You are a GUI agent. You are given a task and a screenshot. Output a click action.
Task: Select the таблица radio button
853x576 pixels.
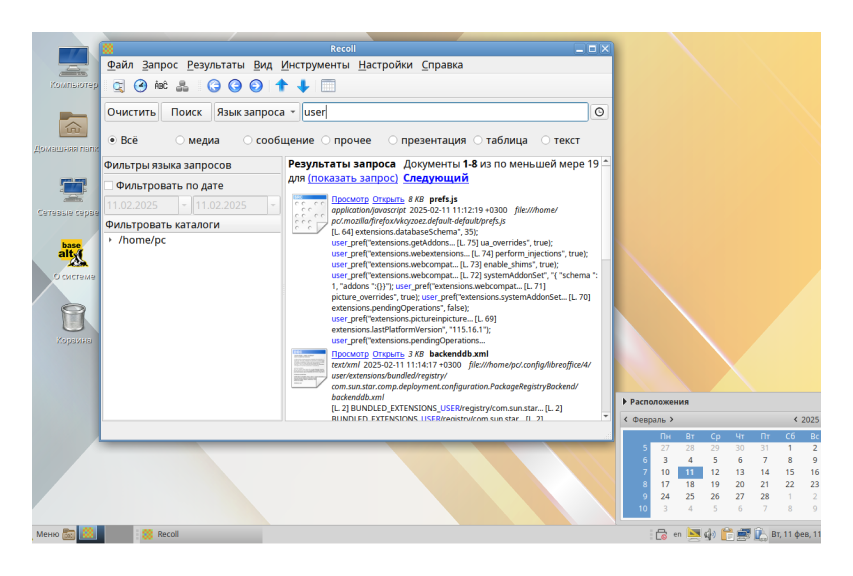click(x=478, y=140)
